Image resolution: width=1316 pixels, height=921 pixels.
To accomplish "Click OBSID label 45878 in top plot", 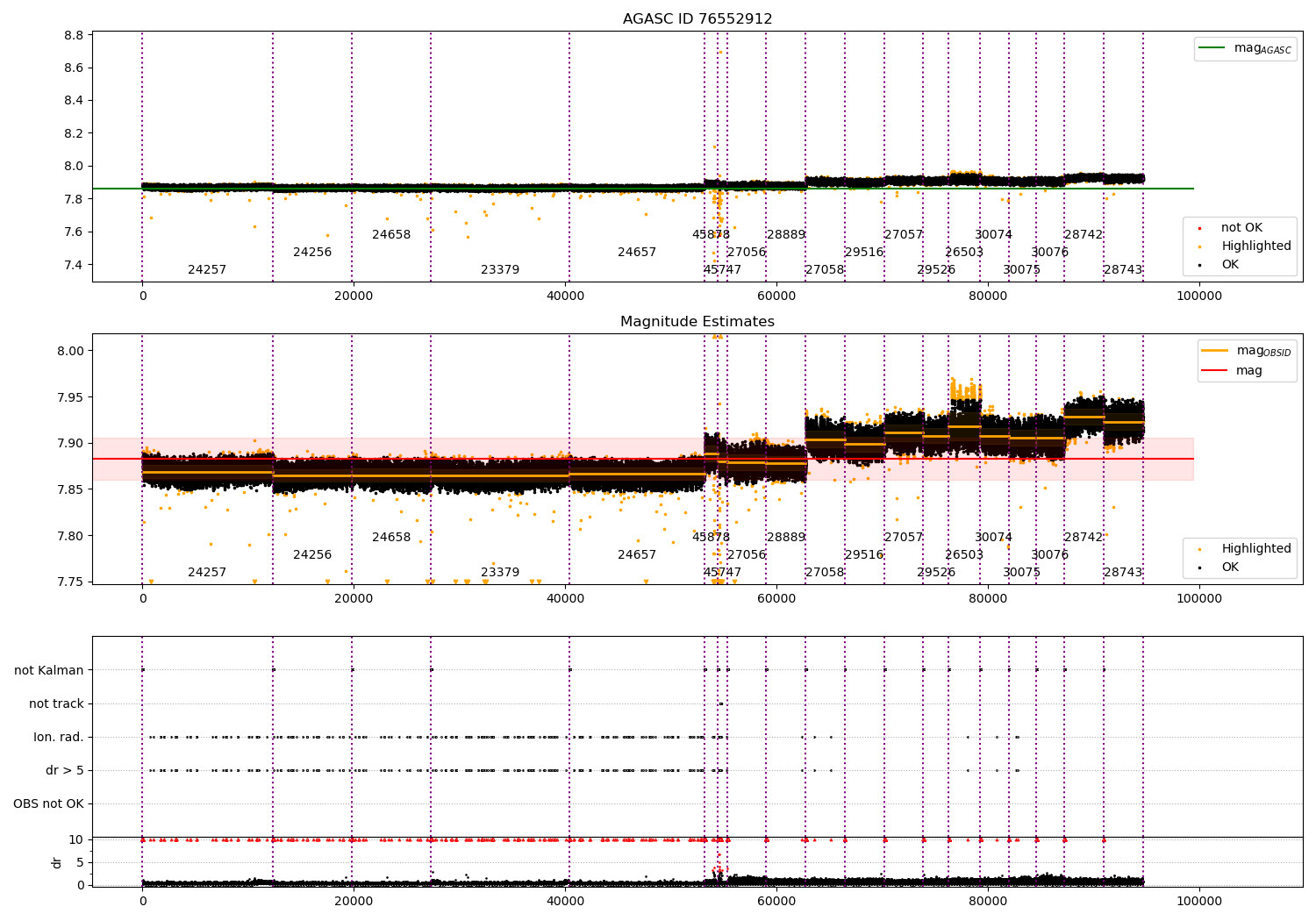I will [x=711, y=235].
